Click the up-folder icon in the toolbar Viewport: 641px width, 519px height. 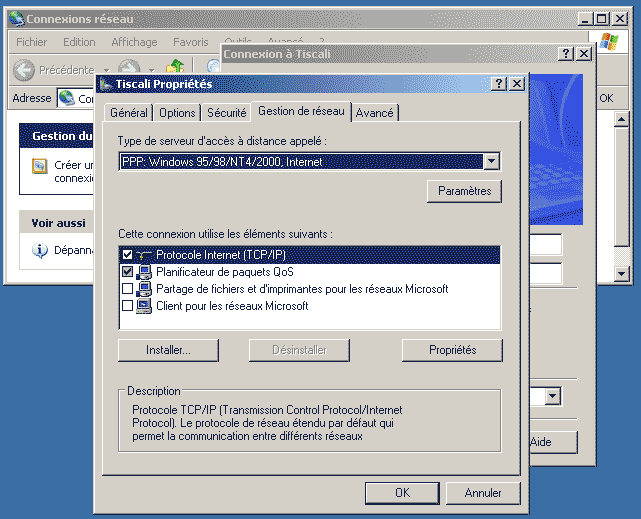click(x=175, y=68)
